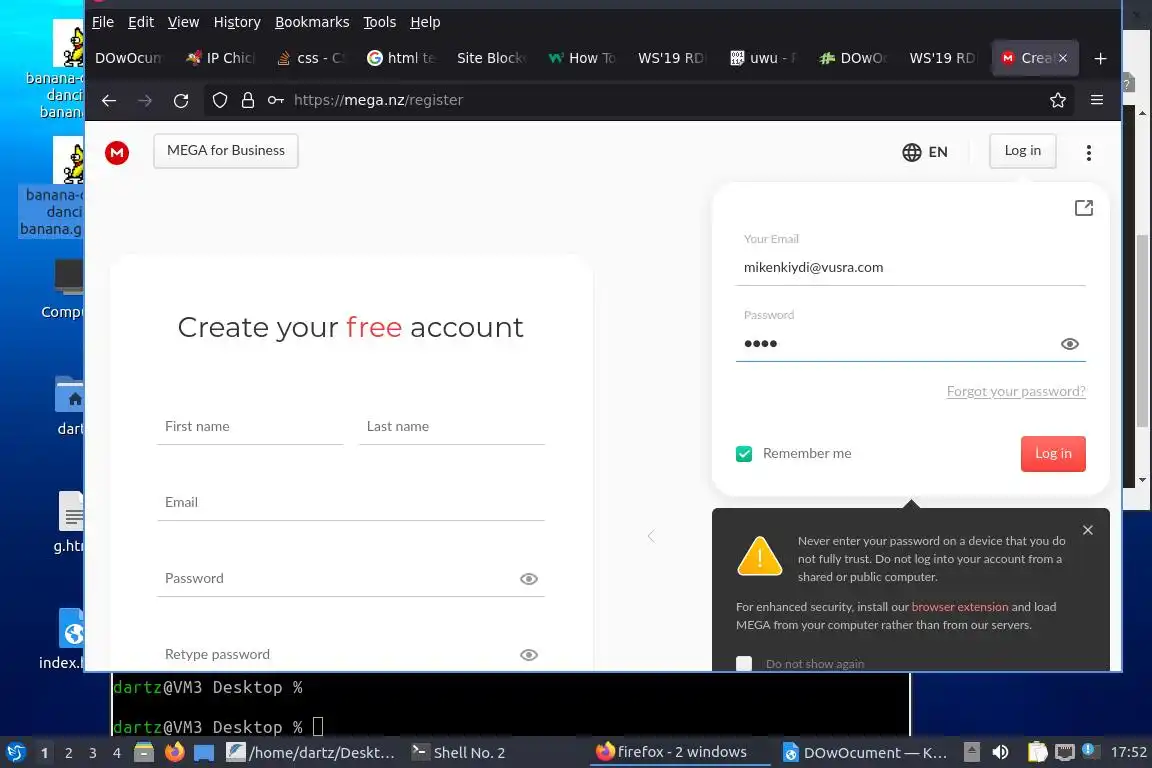
Task: Click the network monitor tray icon
Action: (1064, 753)
